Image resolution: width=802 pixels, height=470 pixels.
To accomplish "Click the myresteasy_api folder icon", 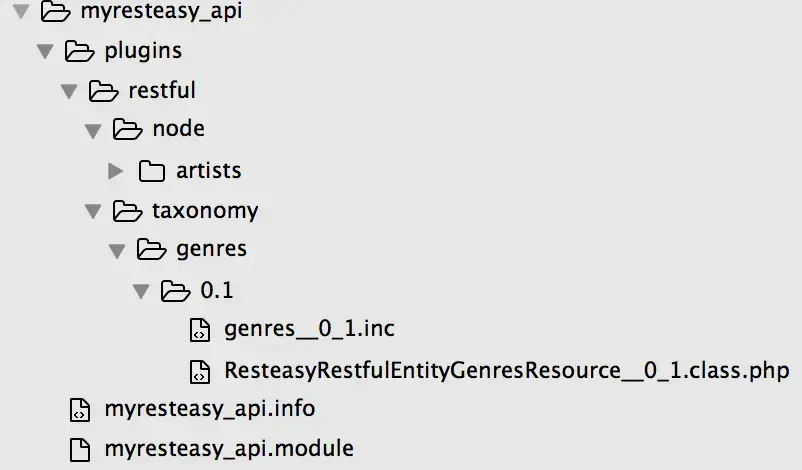I will coord(54,13).
